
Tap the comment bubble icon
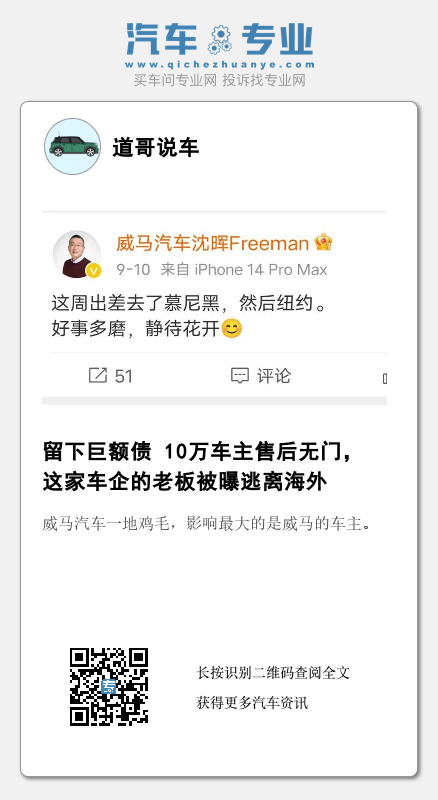[239, 376]
